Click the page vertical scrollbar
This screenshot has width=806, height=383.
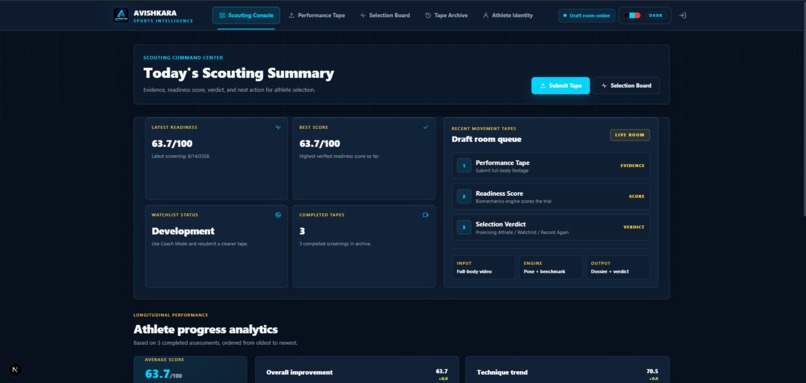coord(803,108)
